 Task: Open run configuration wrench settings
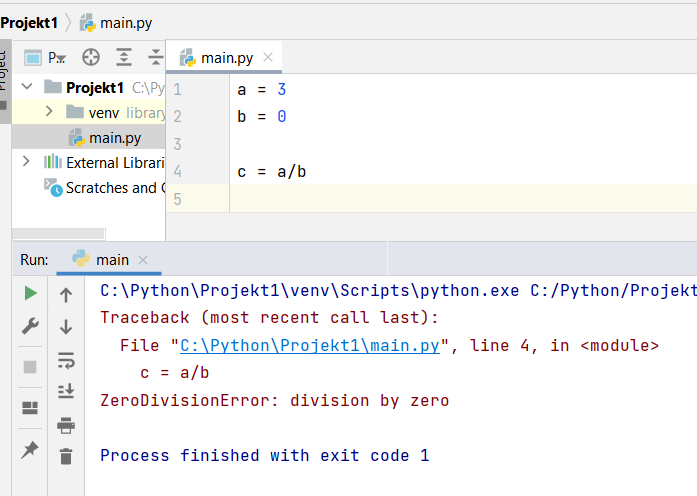[x=30, y=327]
